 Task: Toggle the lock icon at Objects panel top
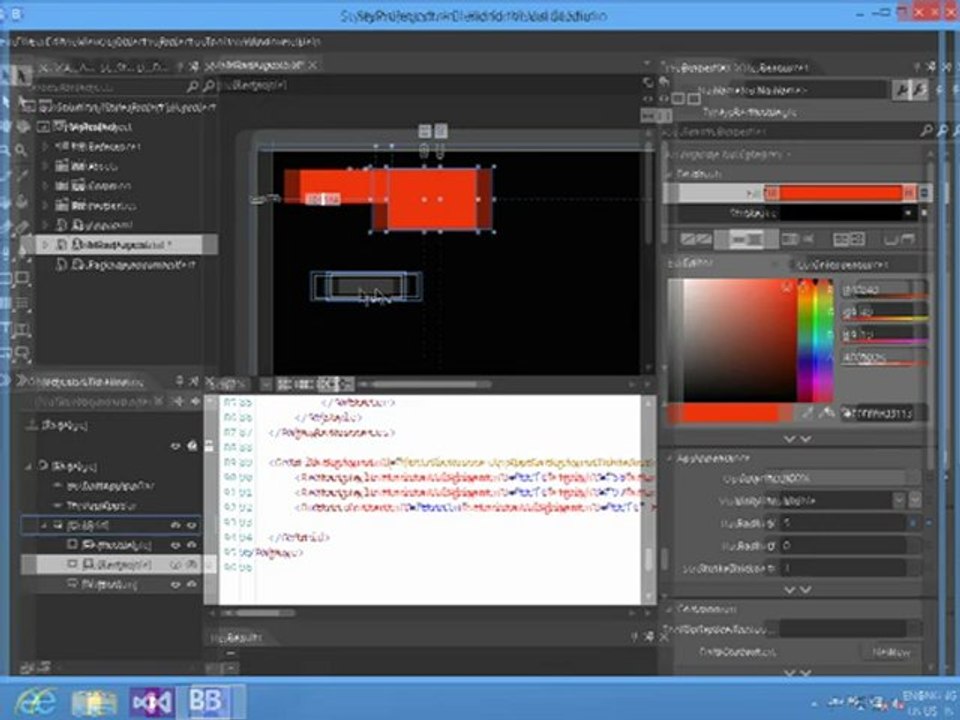pyautogui.click(x=192, y=446)
